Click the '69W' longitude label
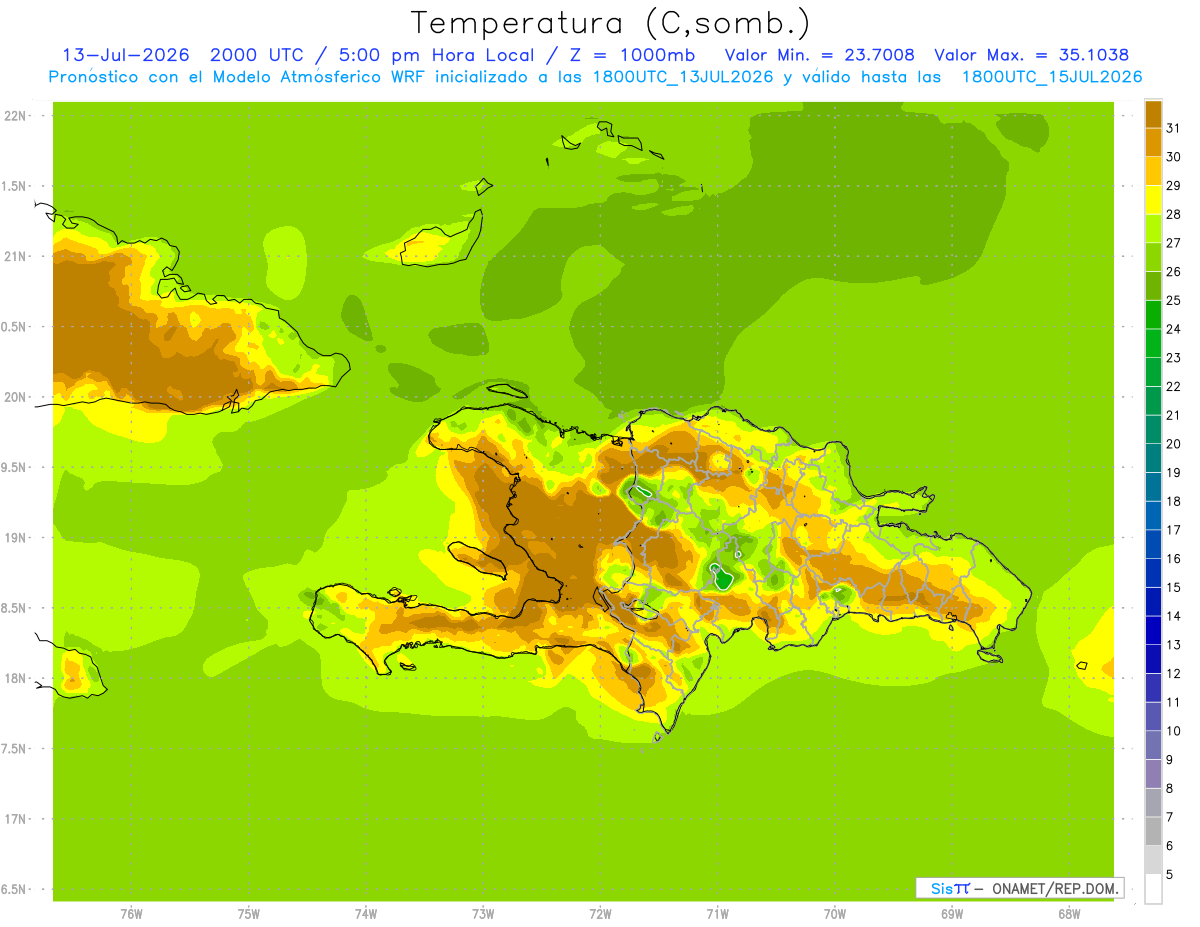Image resolution: width=1200 pixels, height=927 pixels. pos(952,913)
